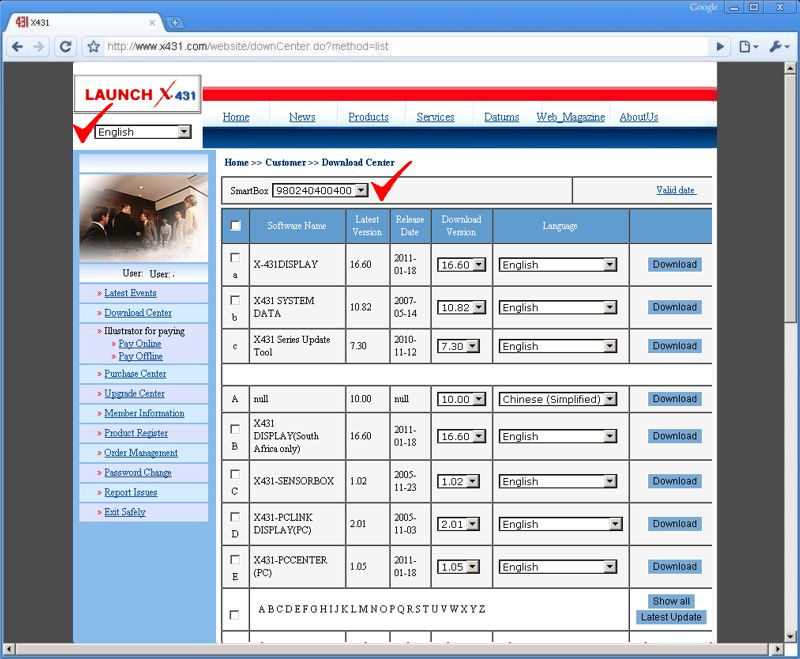The height and width of the screenshot is (659, 800).
Task: Open download version dropdown for X431-SENSORBOX
Action: click(458, 481)
